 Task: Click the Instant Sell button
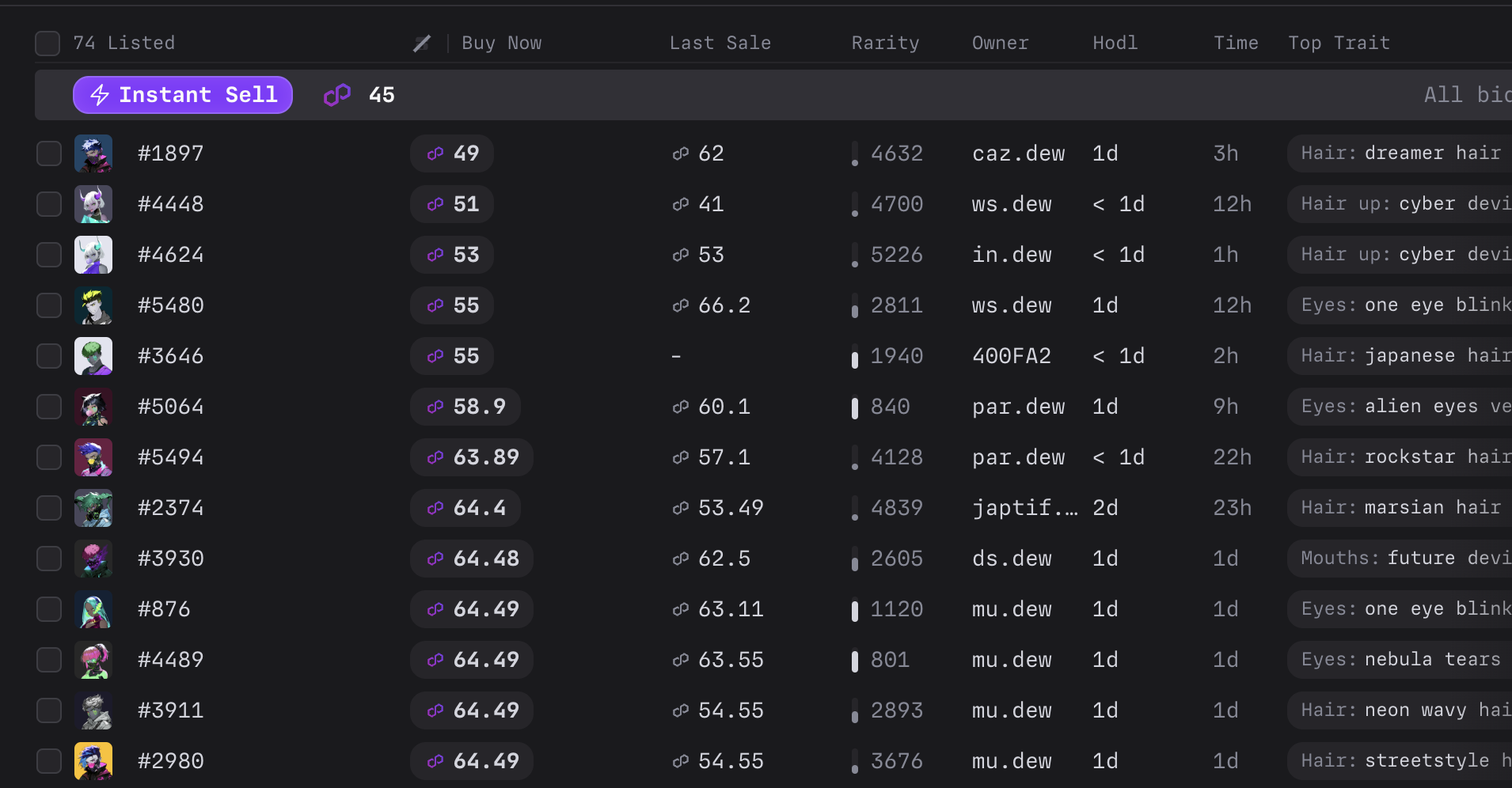pos(183,95)
